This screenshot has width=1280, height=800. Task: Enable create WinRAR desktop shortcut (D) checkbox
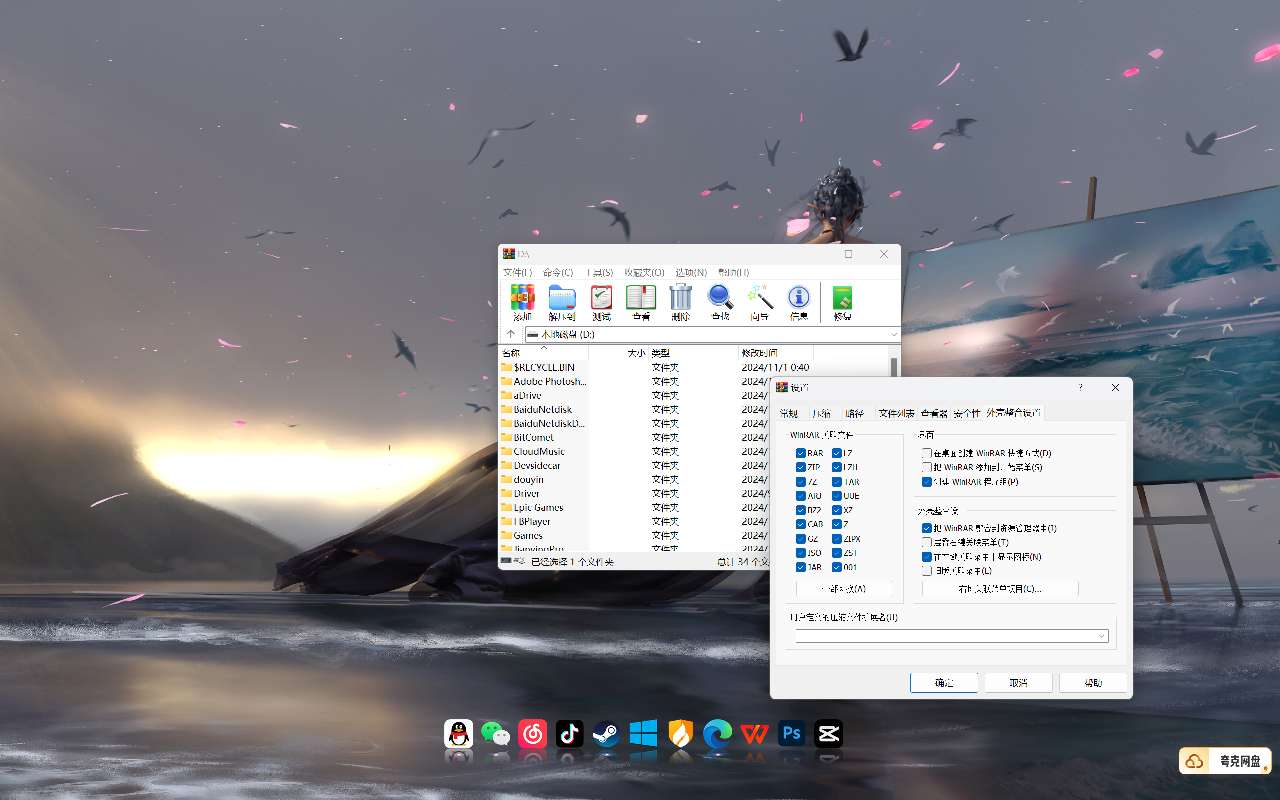pos(927,453)
